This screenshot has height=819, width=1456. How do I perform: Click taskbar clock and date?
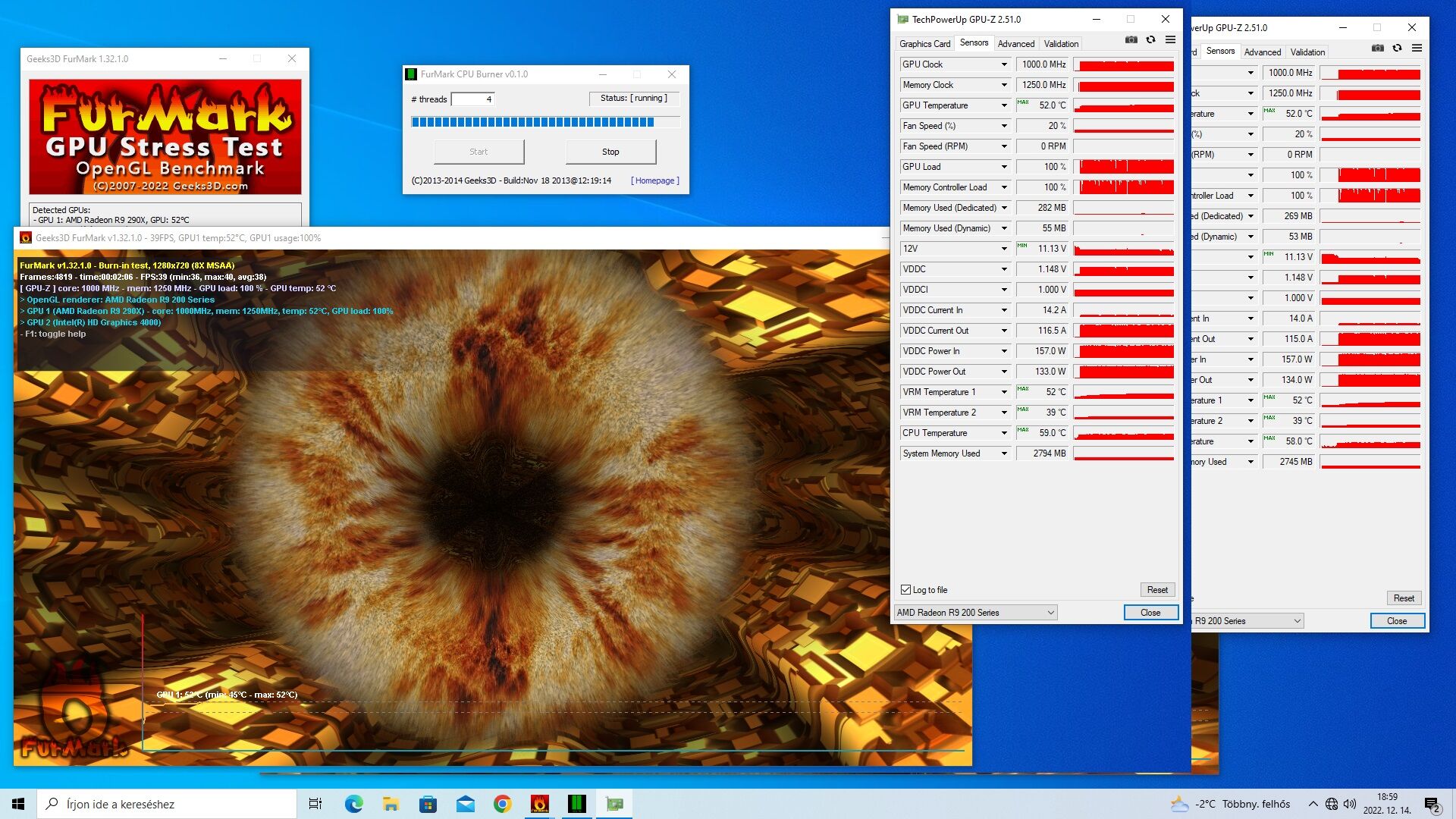tap(1387, 804)
